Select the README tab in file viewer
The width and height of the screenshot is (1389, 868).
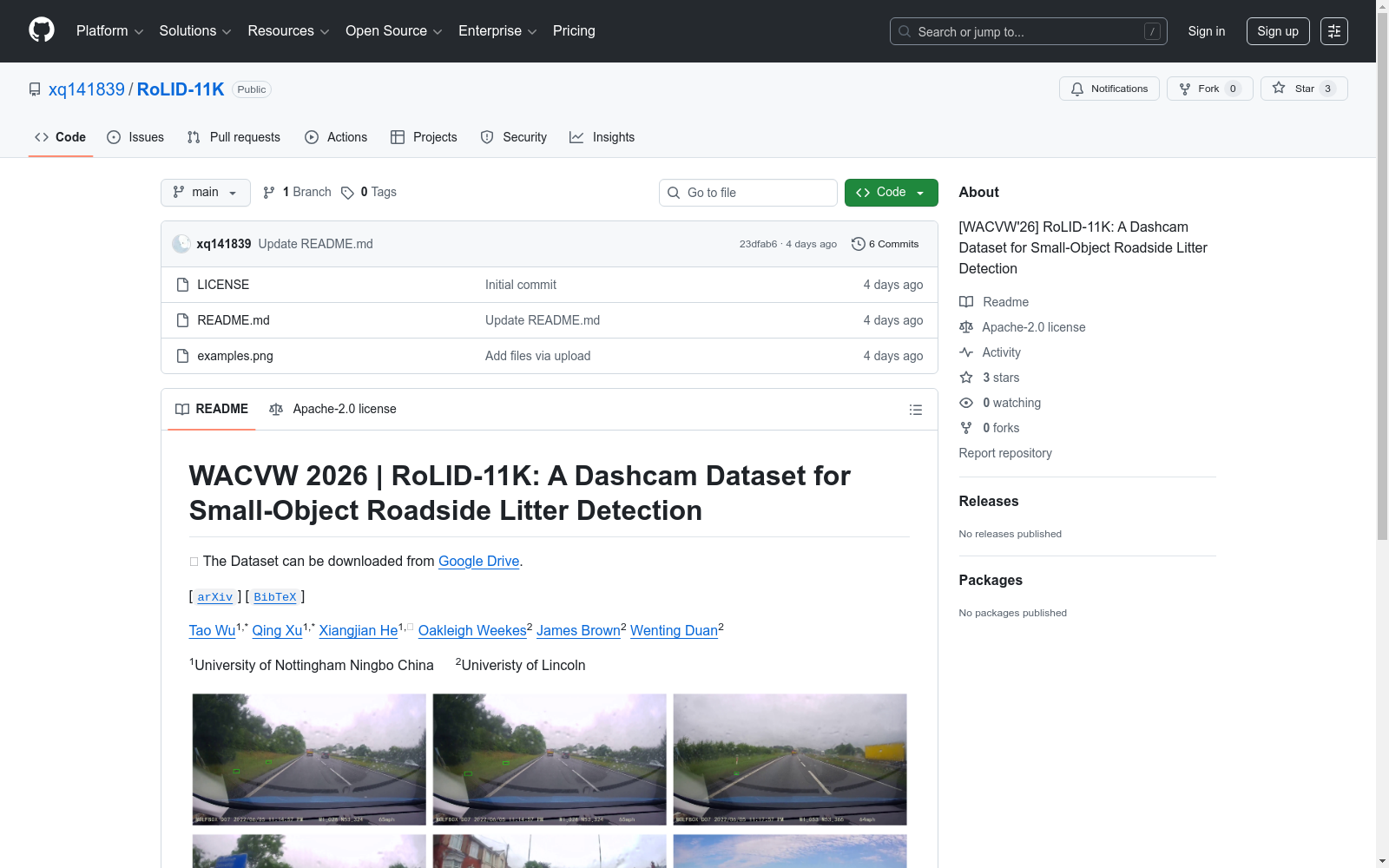pos(212,409)
